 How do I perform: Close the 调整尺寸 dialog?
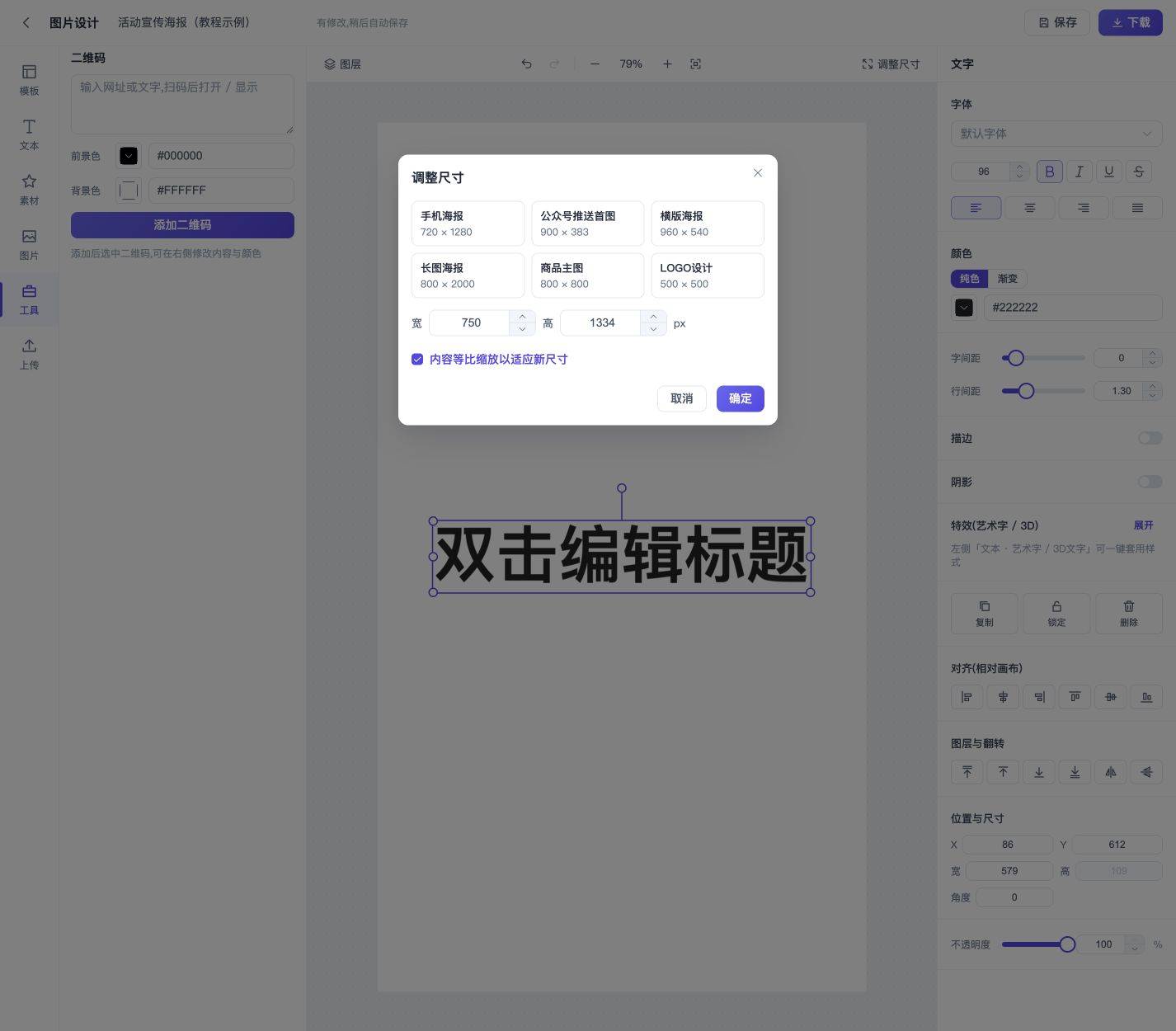pyautogui.click(x=758, y=173)
